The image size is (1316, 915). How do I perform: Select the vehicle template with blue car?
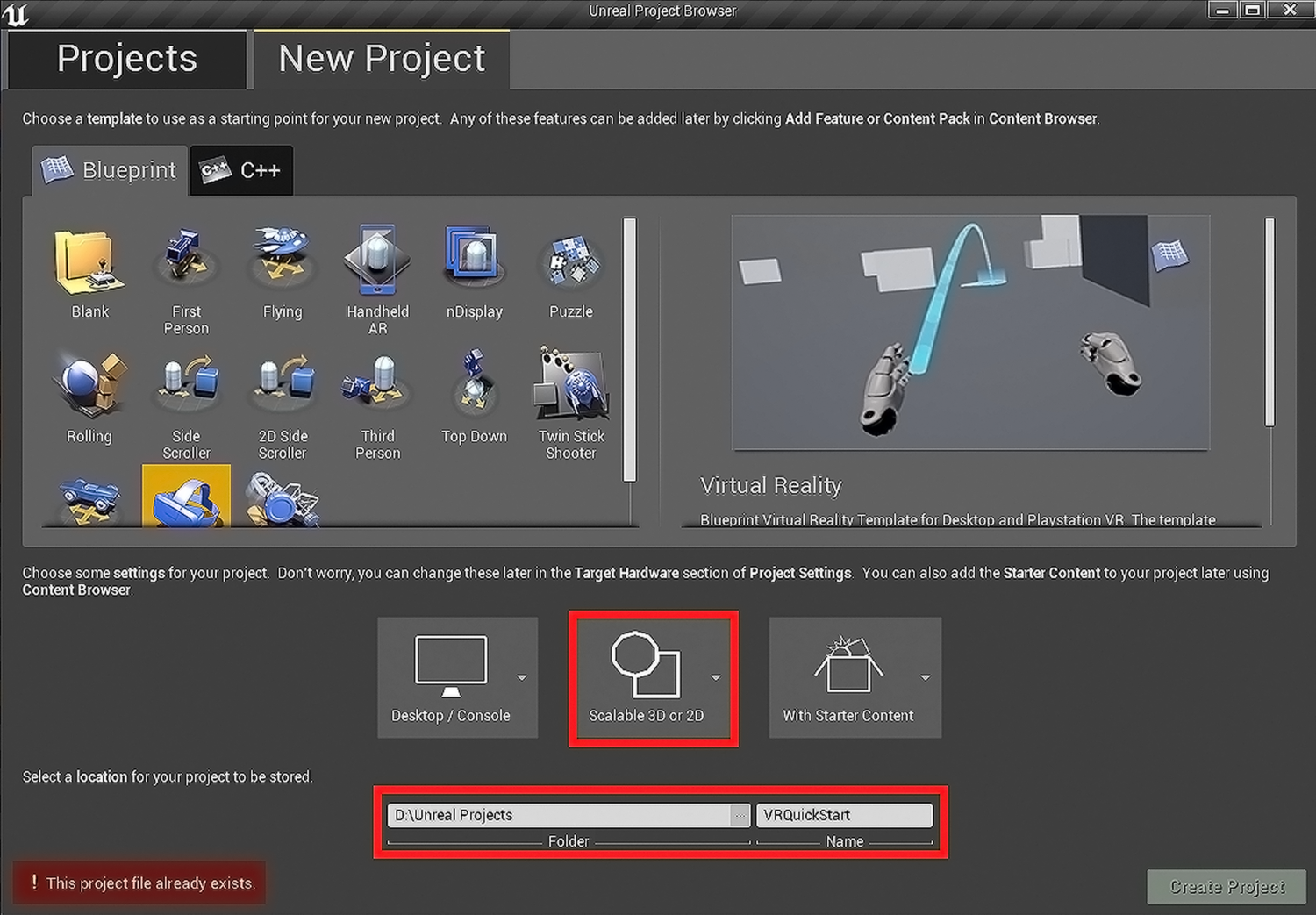89,499
